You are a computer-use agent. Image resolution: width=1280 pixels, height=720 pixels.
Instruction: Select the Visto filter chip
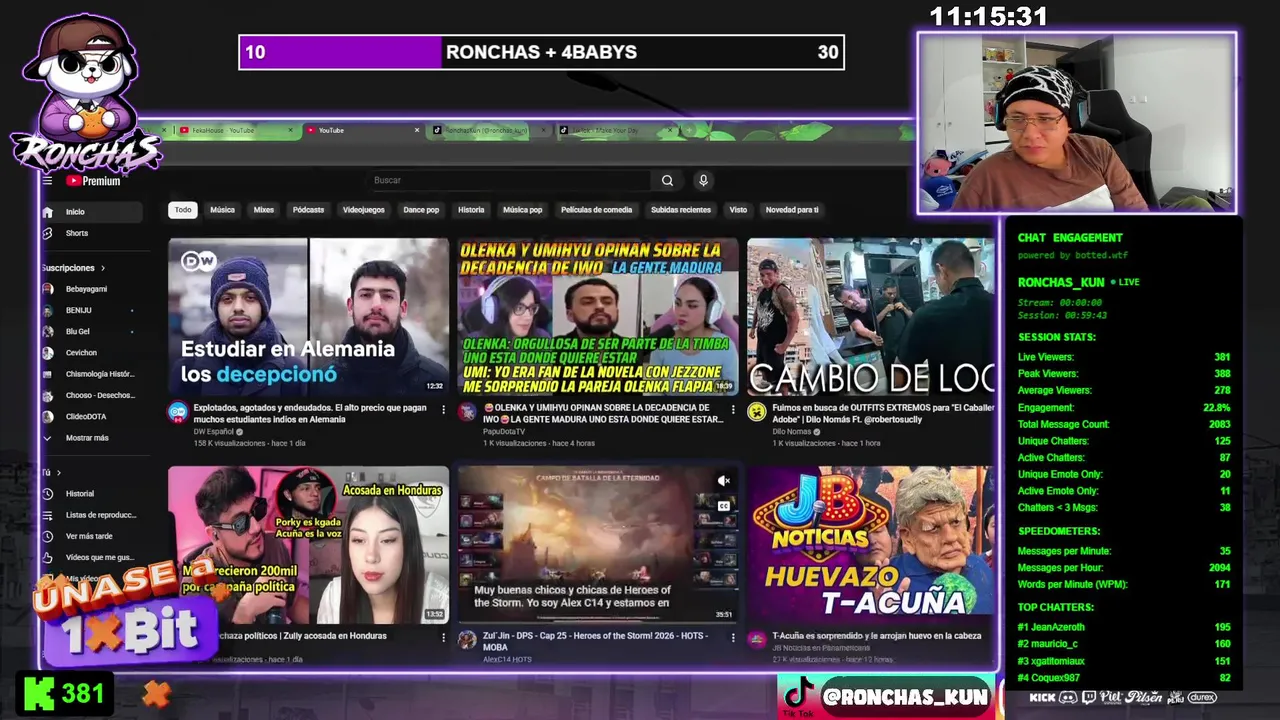tap(738, 210)
